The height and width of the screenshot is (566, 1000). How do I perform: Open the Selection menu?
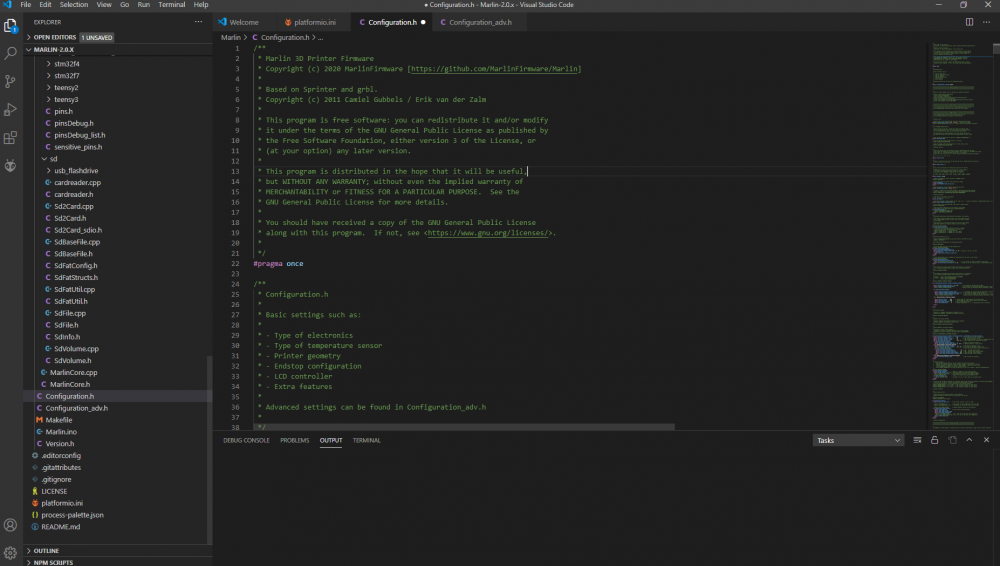click(x=74, y=4)
